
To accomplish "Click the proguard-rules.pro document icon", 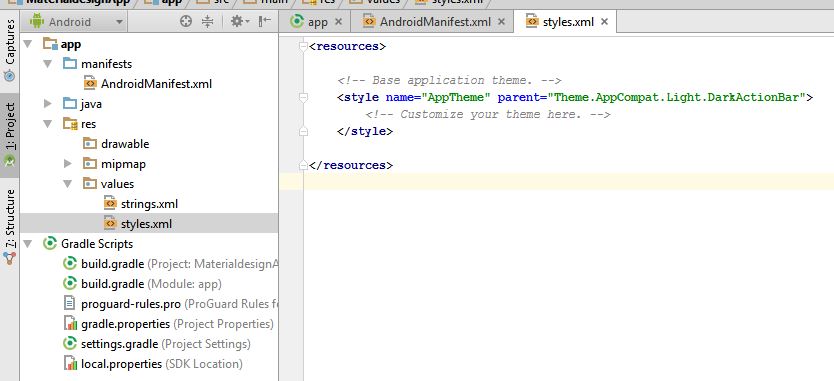I will (70, 304).
